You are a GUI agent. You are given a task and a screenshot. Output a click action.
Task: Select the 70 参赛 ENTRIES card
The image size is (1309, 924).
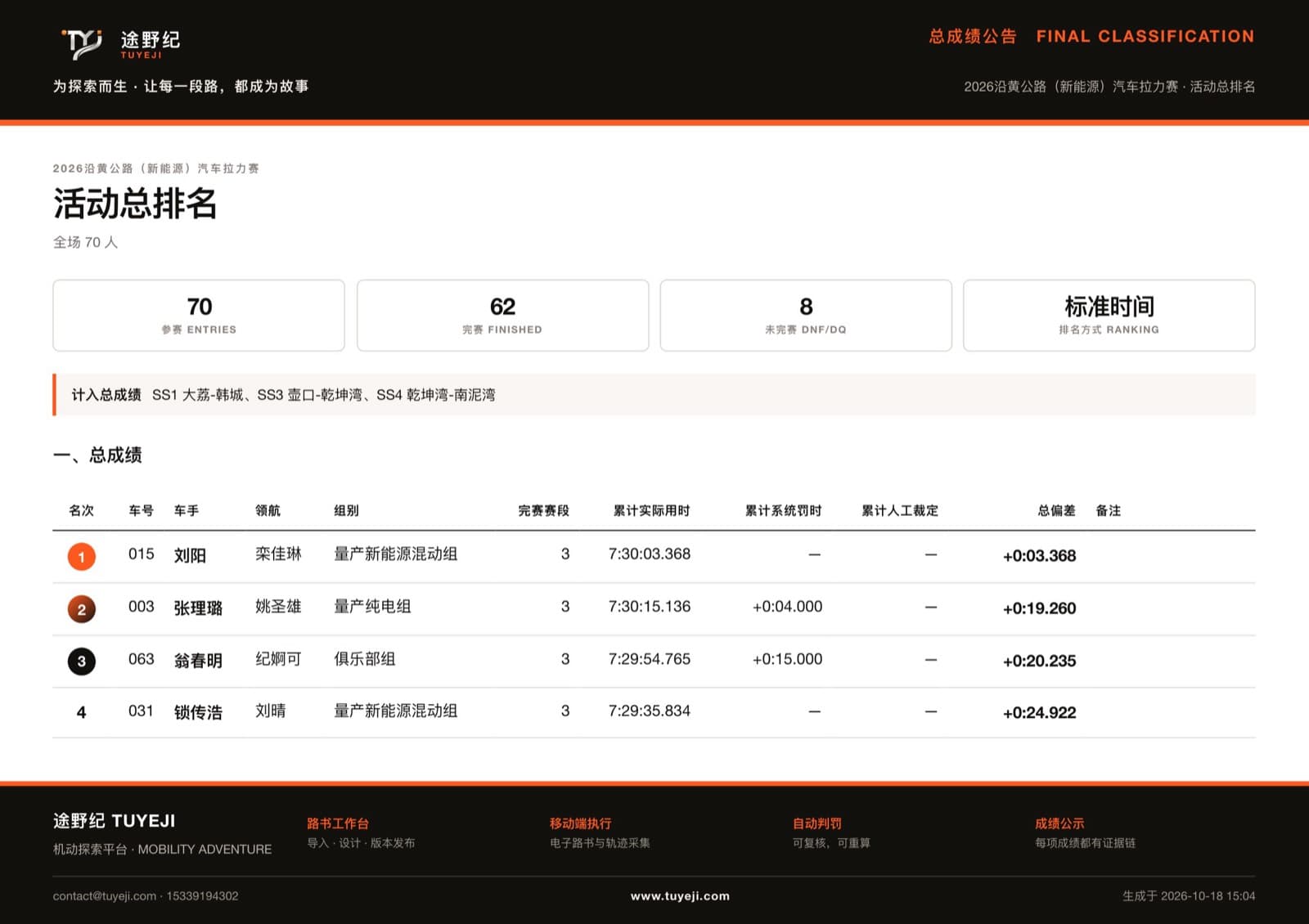coord(199,316)
